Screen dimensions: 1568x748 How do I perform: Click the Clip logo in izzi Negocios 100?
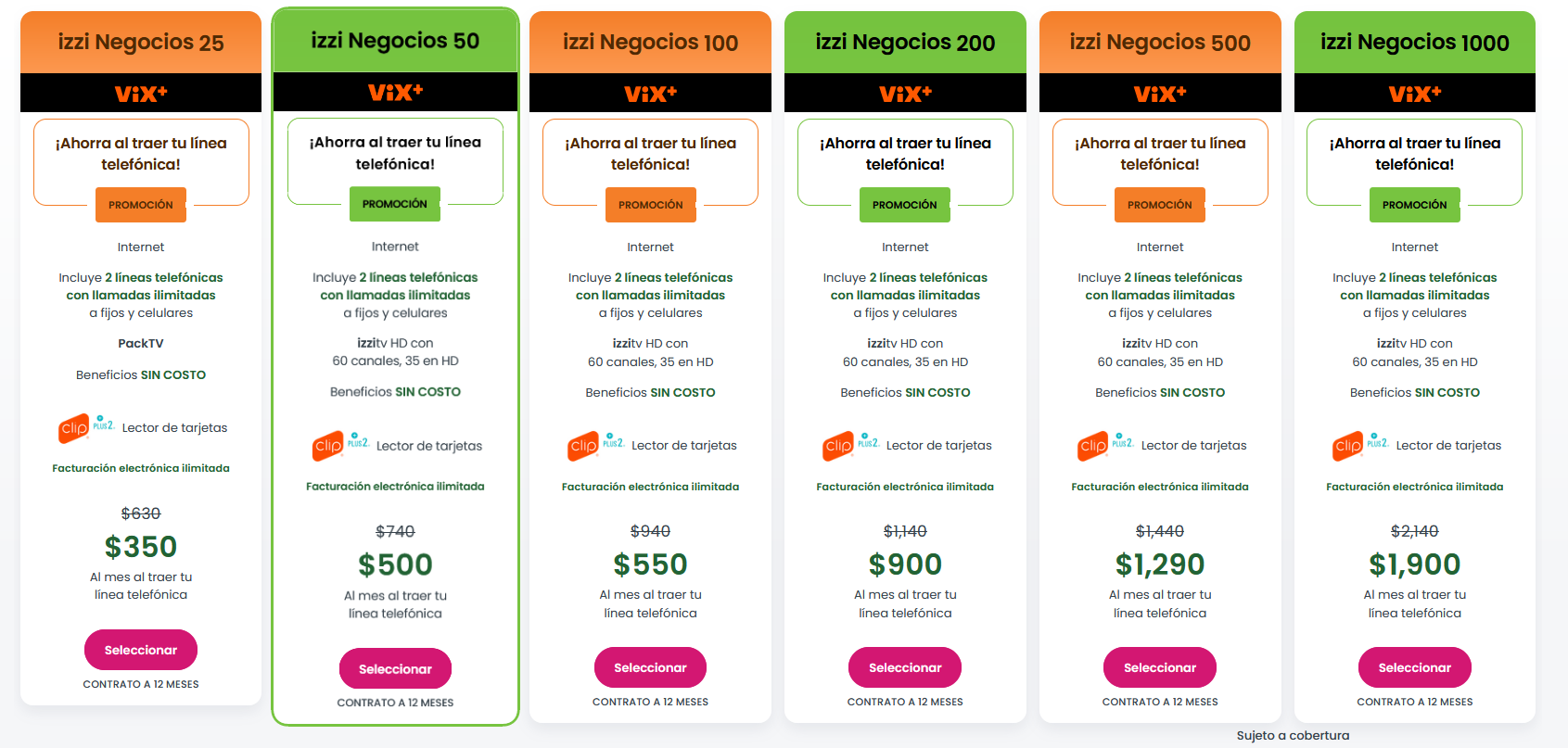583,446
